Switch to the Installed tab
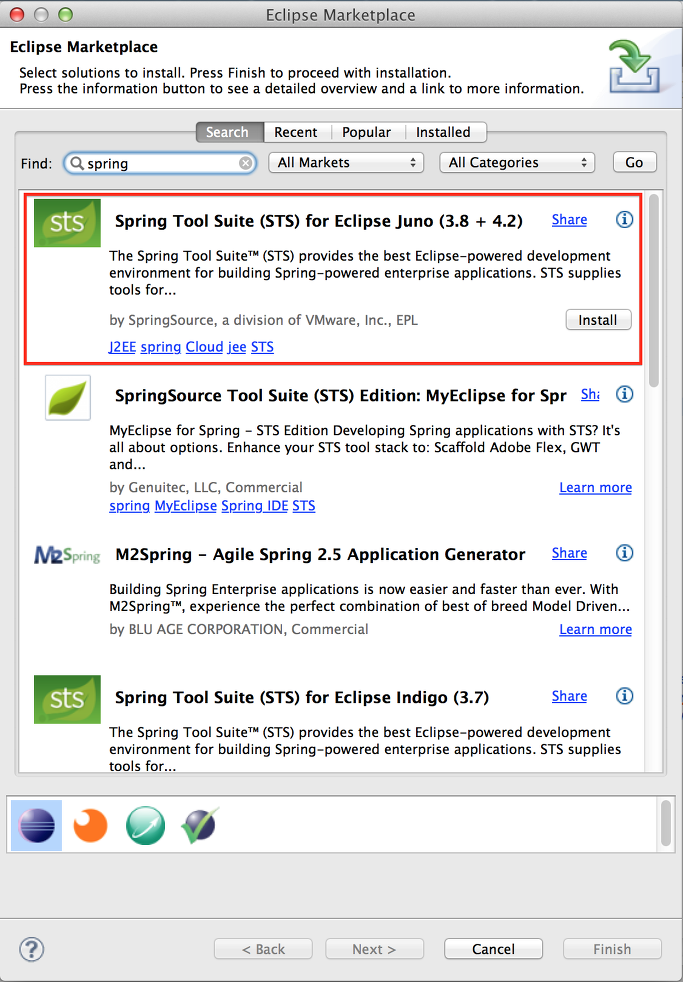Viewport: 683px width, 982px height. pyautogui.click(x=443, y=132)
